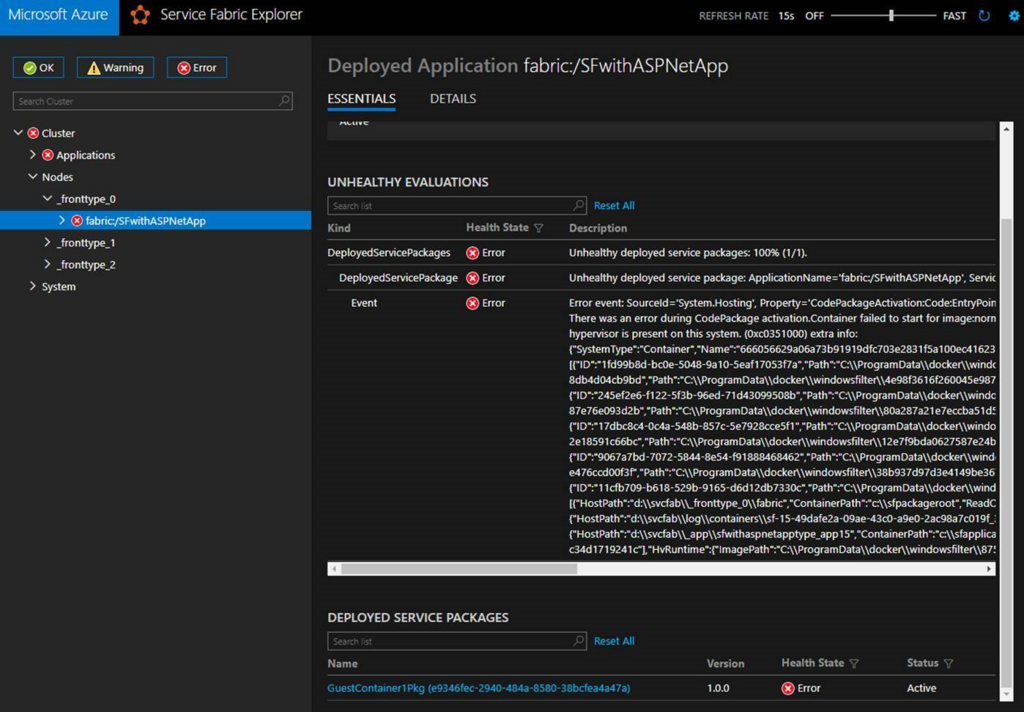This screenshot has width=1024, height=712.
Task: Sort by Name column header
Action: click(342, 664)
